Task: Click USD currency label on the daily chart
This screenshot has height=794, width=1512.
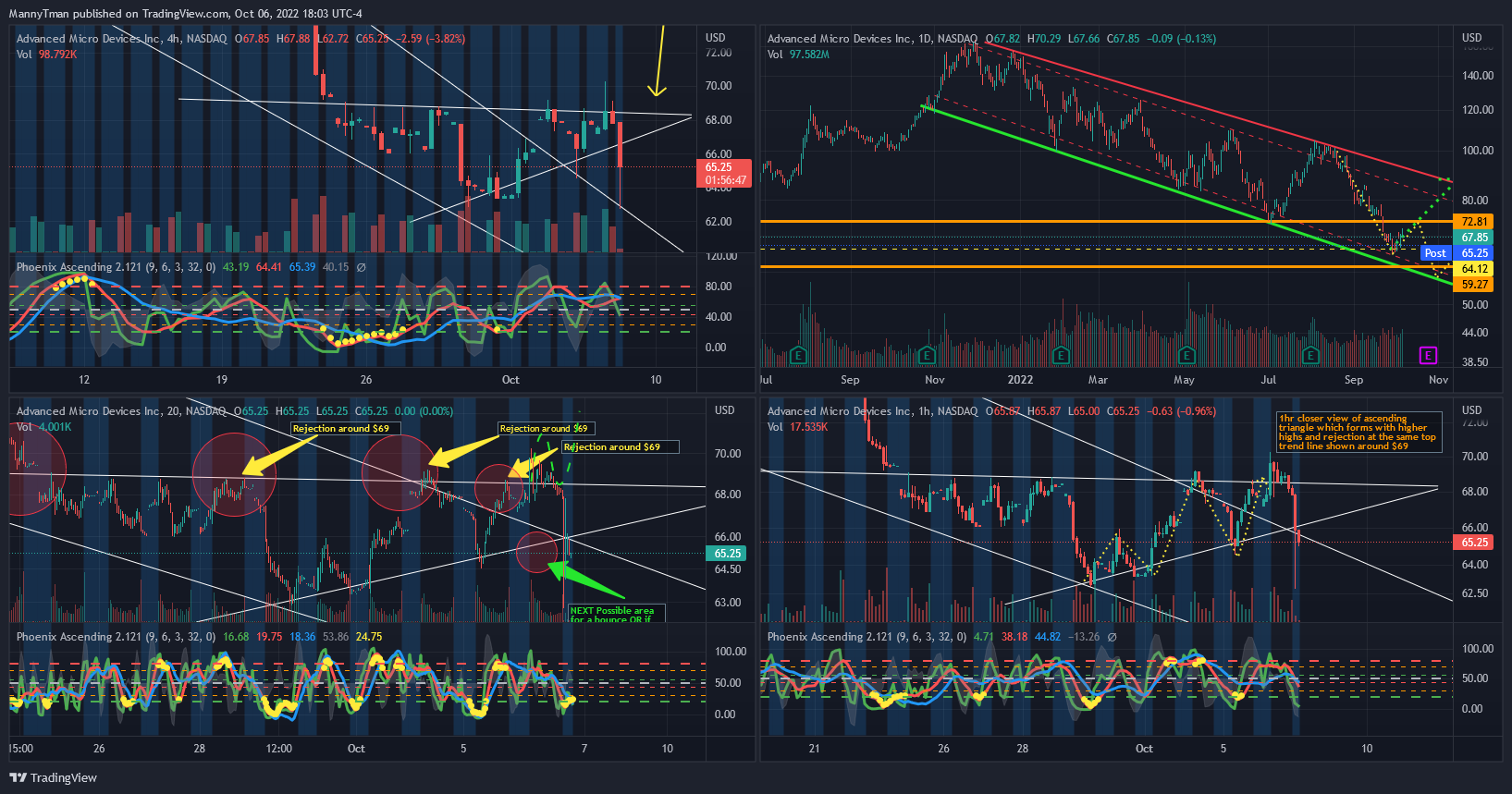Action: (1471, 38)
